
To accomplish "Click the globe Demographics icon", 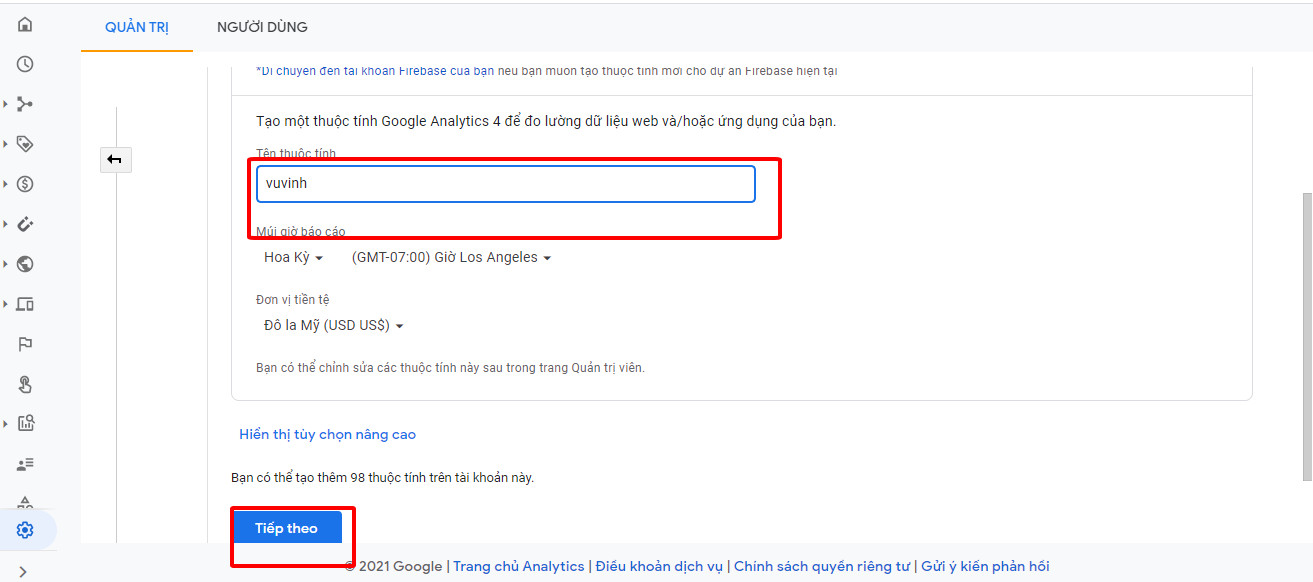I will coord(25,264).
